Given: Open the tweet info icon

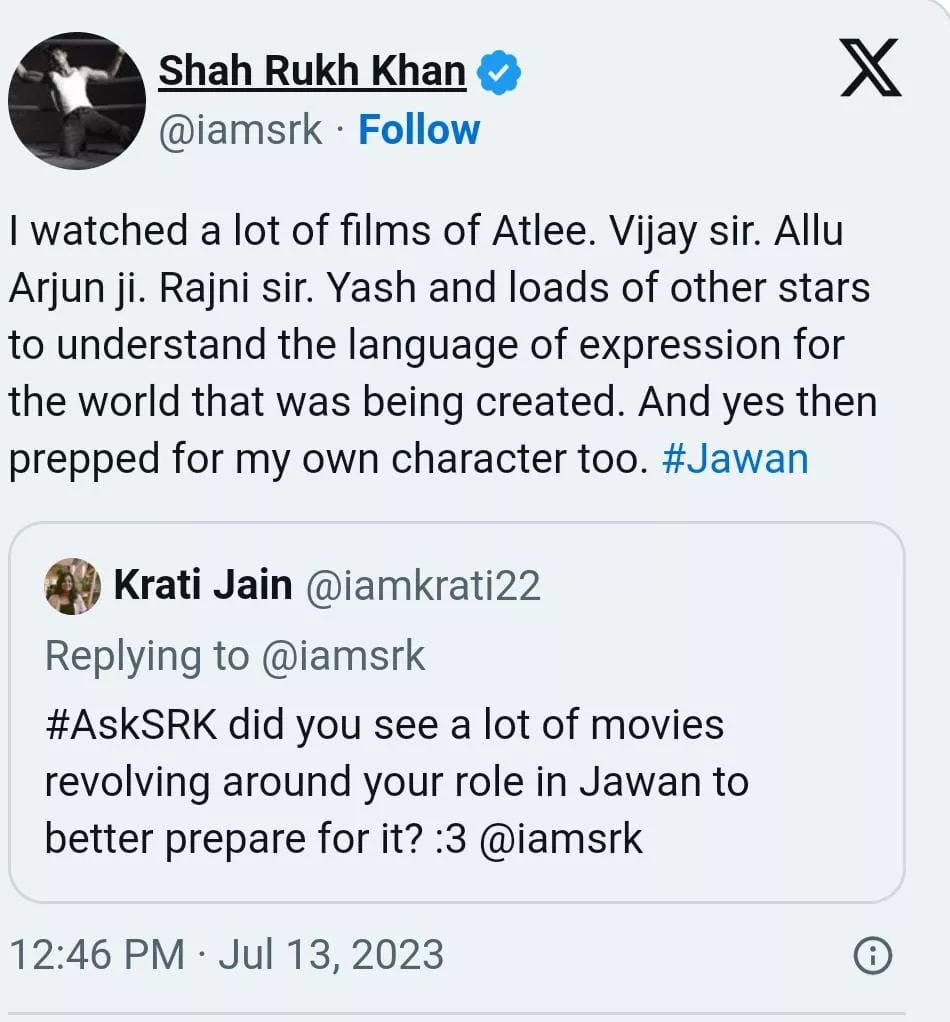Looking at the screenshot, I should 872,956.
